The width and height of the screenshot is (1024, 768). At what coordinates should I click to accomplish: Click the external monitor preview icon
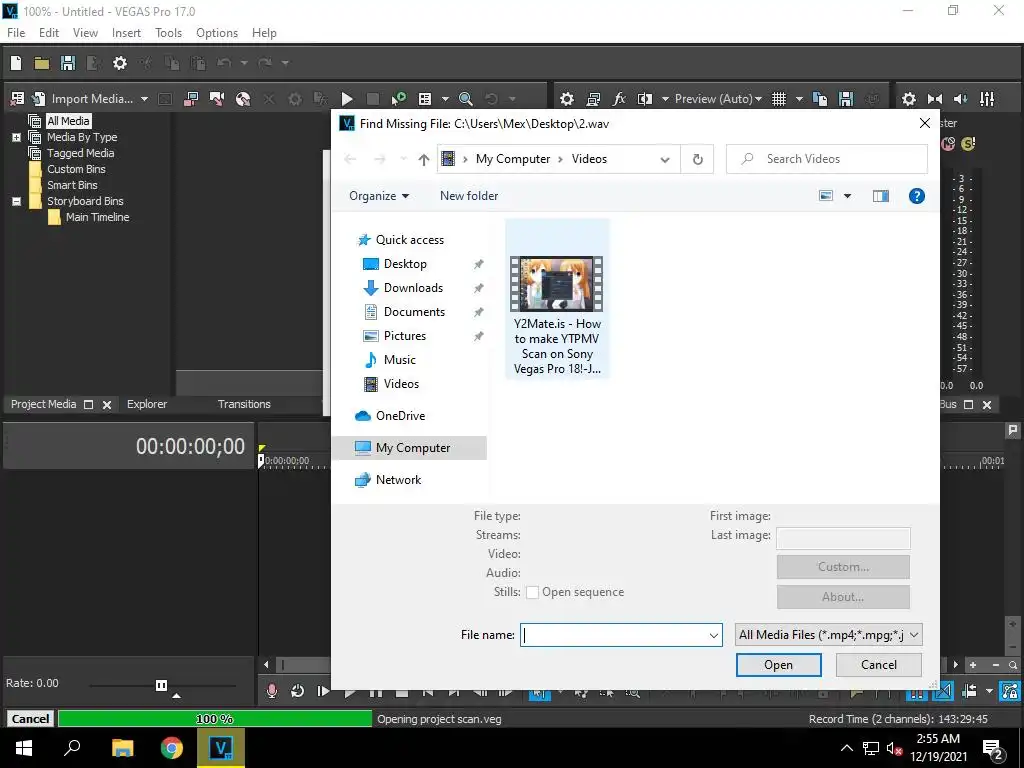pyautogui.click(x=593, y=99)
